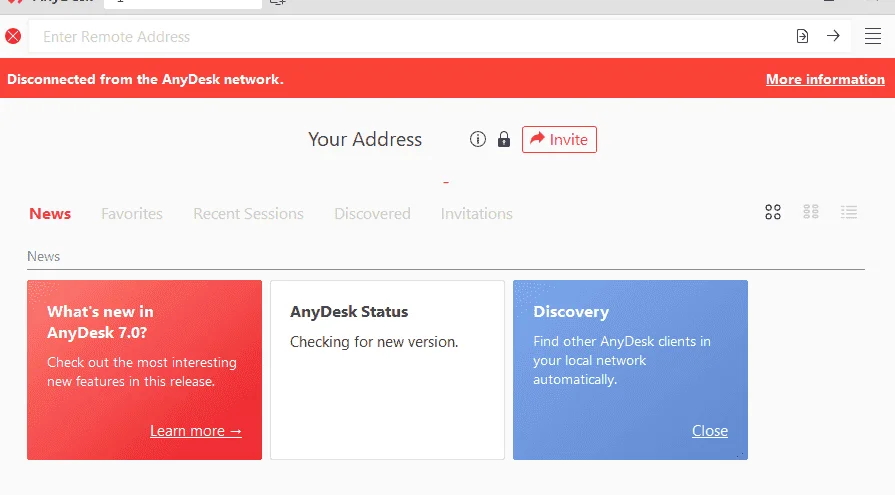Open the Discovery card
Image resolution: width=895 pixels, height=495 pixels.
pos(630,370)
